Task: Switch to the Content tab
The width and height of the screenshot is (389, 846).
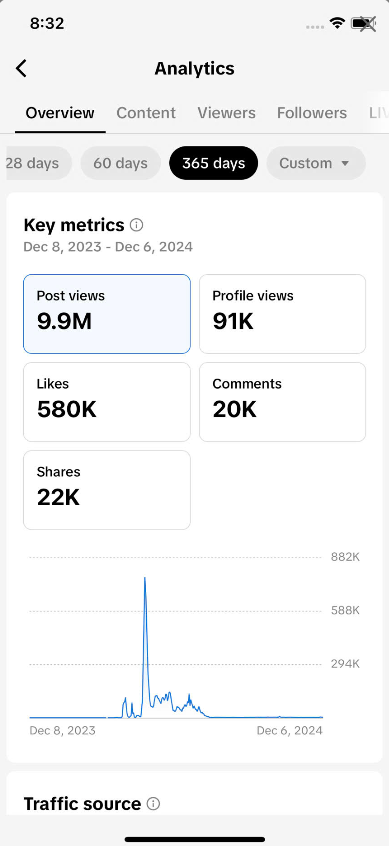Action: click(x=146, y=113)
